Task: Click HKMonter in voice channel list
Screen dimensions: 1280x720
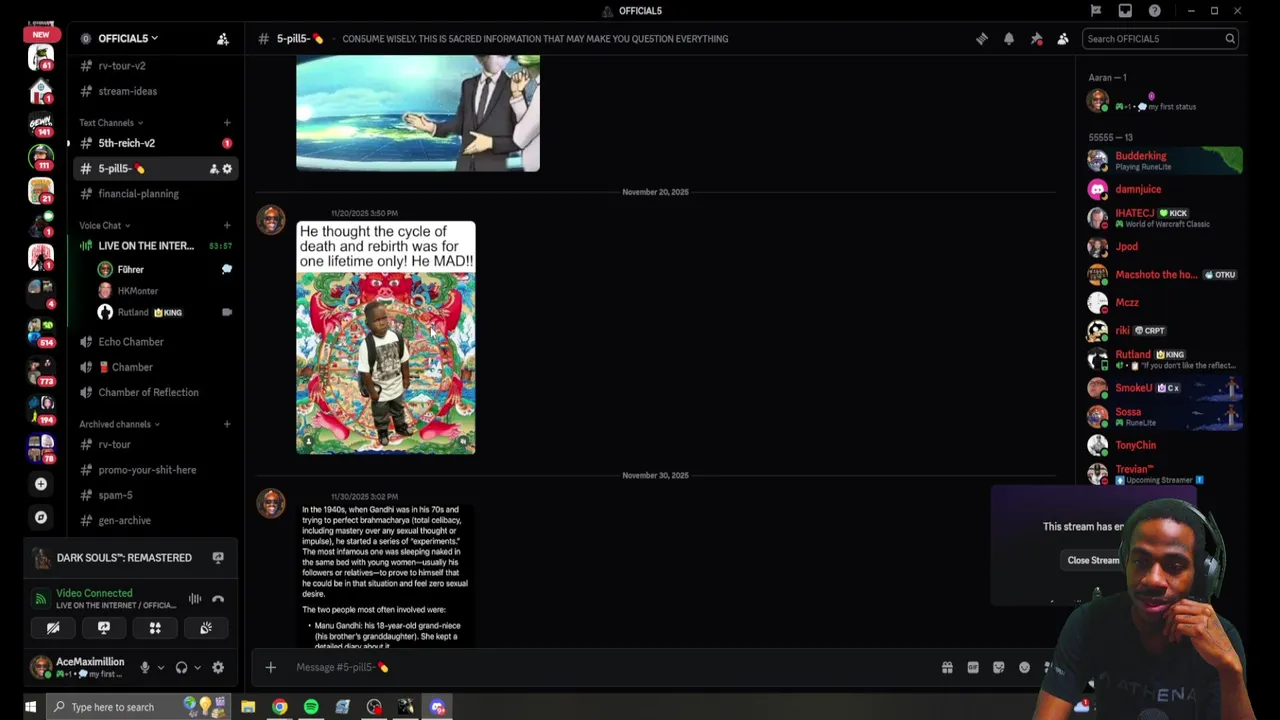Action: point(165,291)
